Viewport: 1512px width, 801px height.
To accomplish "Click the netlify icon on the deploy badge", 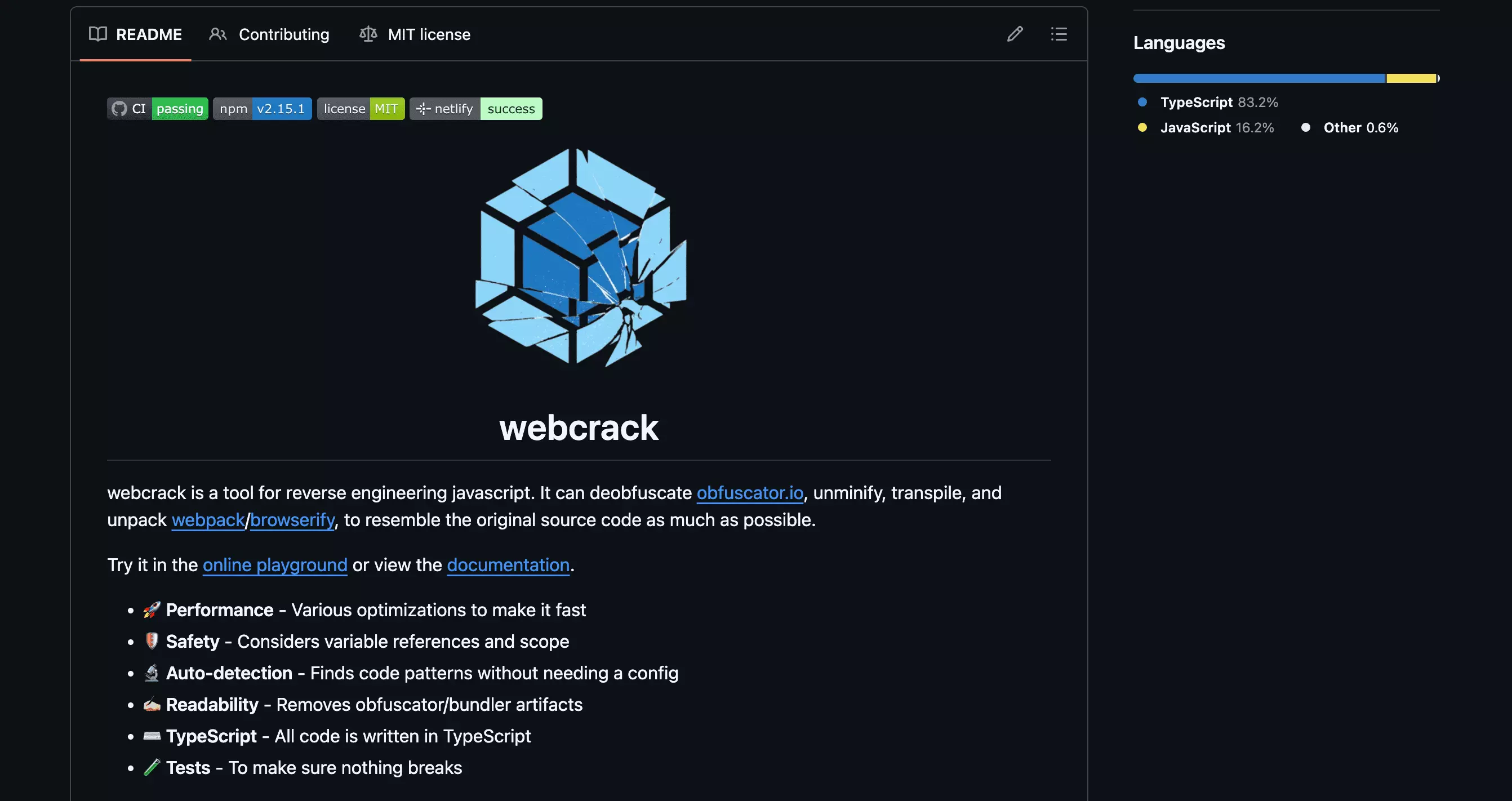I will (x=424, y=109).
